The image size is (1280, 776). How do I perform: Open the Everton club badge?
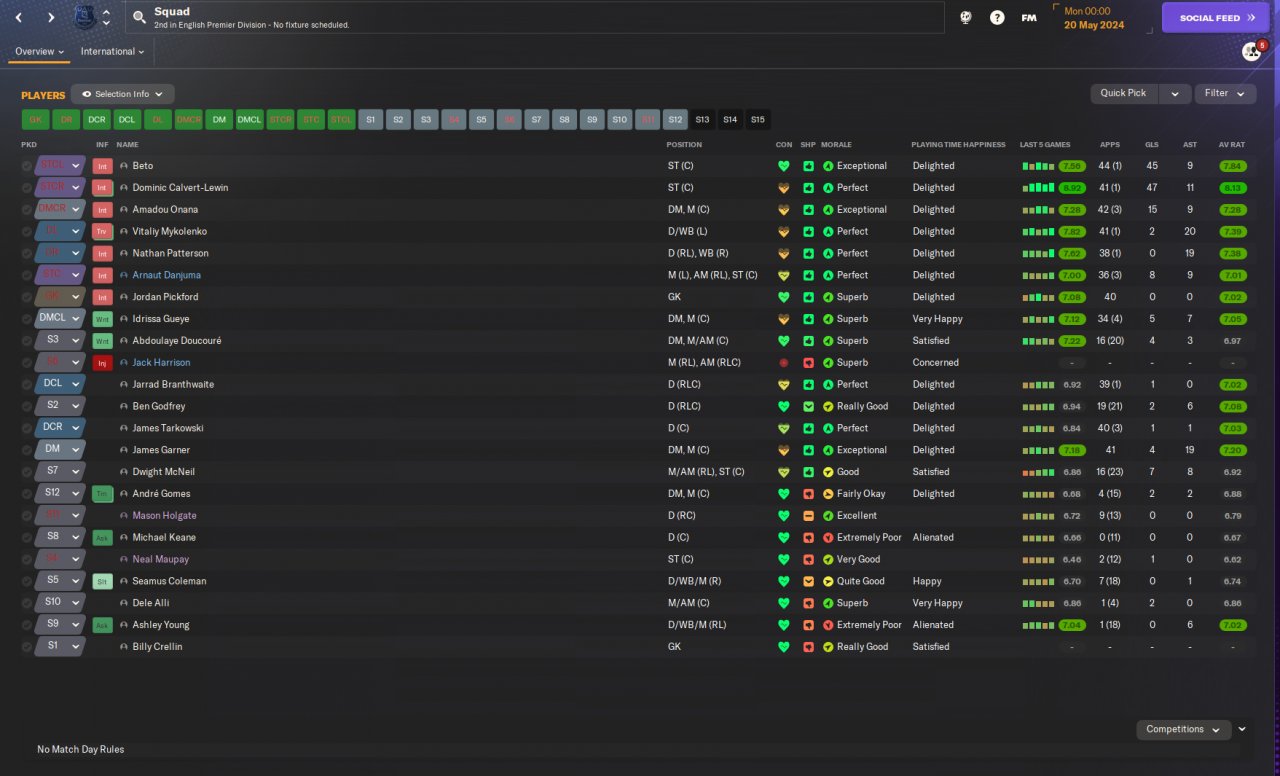86,17
